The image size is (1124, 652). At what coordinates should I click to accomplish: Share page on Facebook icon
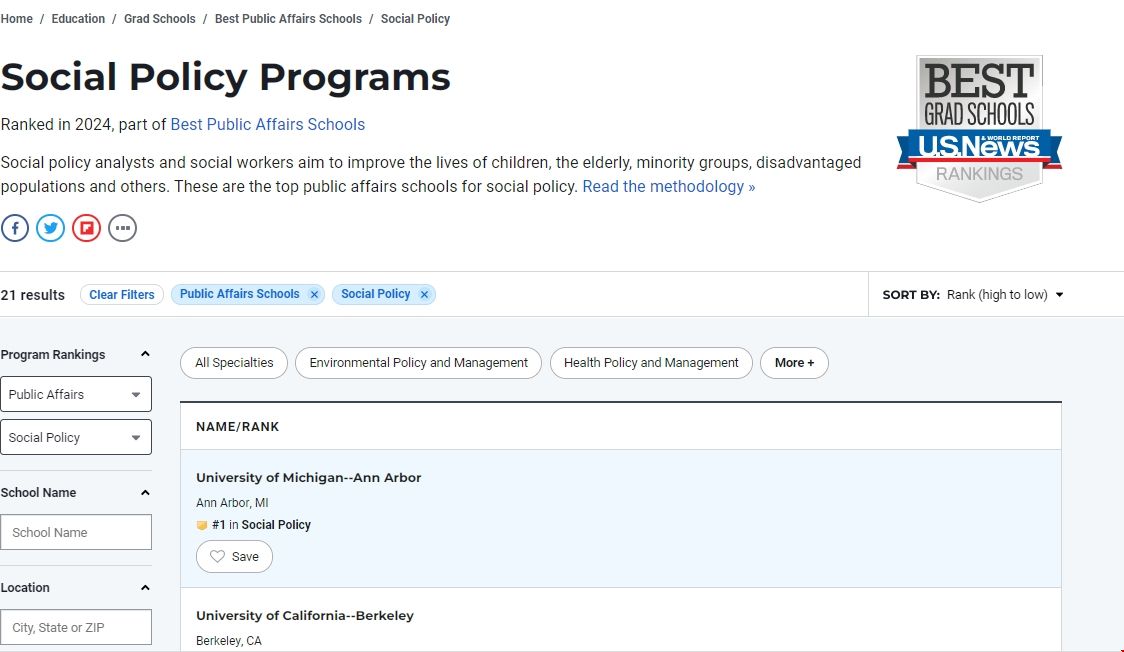pos(15,228)
